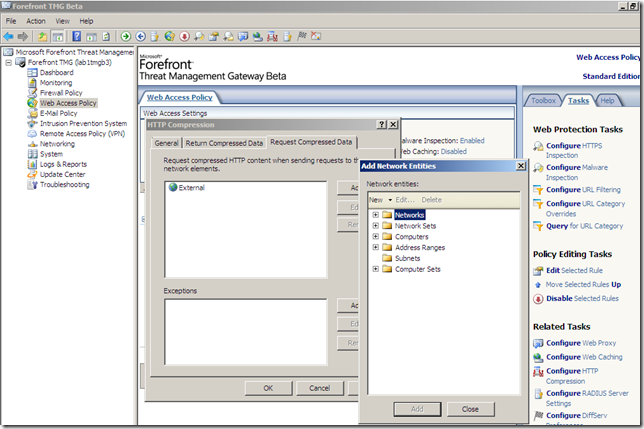The image size is (644, 429).
Task: Open the View menu
Action: 62,21
